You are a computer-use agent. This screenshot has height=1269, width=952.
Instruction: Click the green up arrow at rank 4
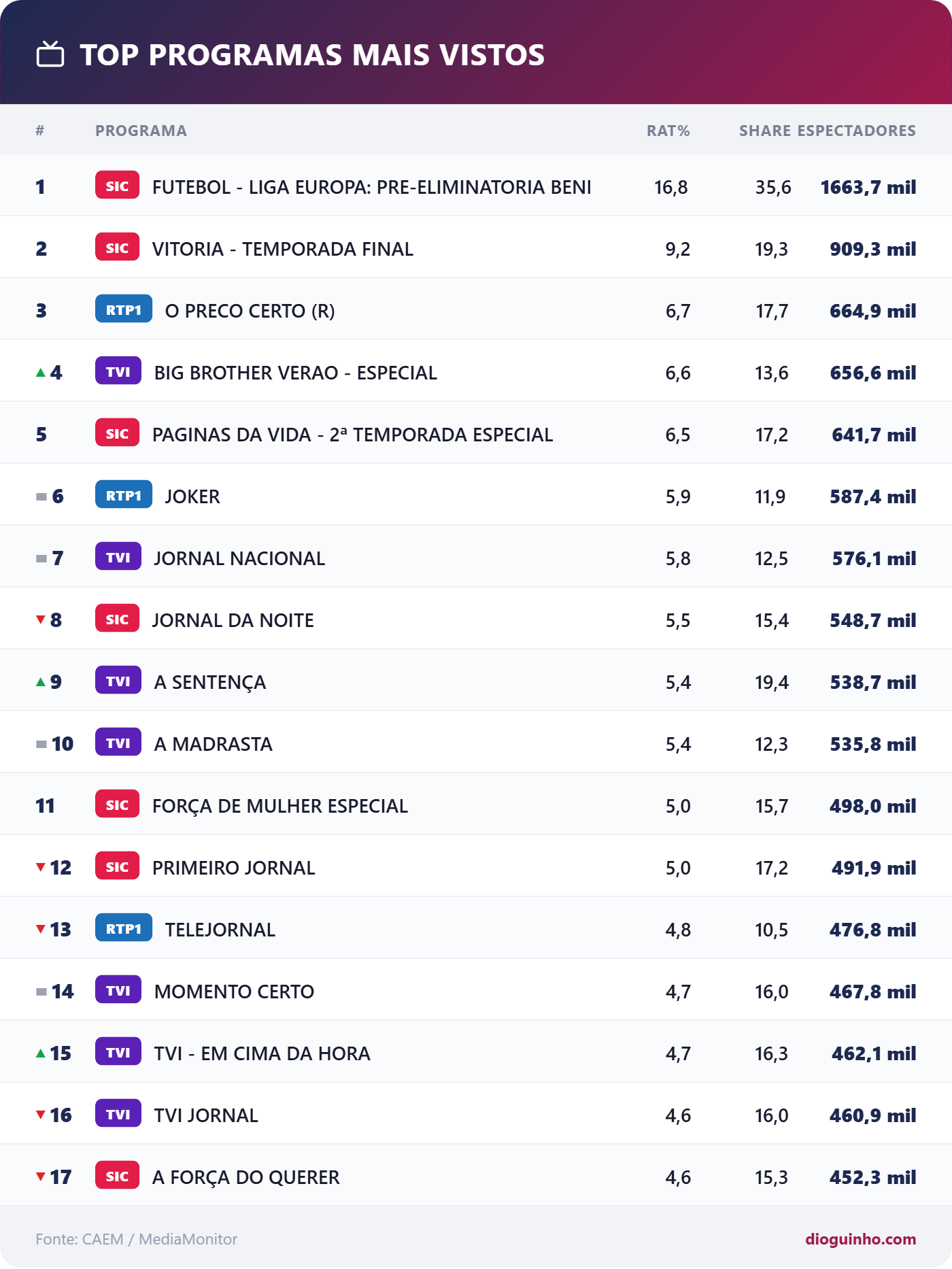pos(41,372)
